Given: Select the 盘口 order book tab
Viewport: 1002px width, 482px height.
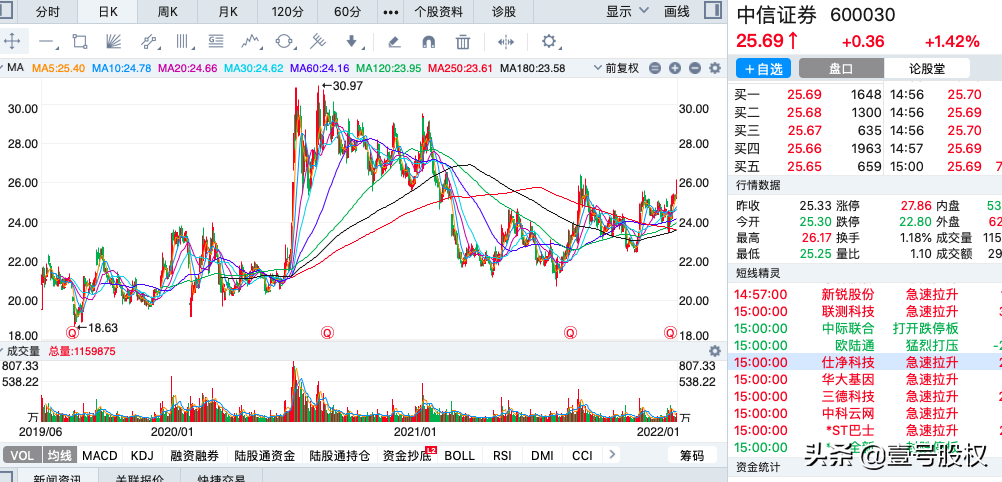Looking at the screenshot, I should (x=841, y=68).
